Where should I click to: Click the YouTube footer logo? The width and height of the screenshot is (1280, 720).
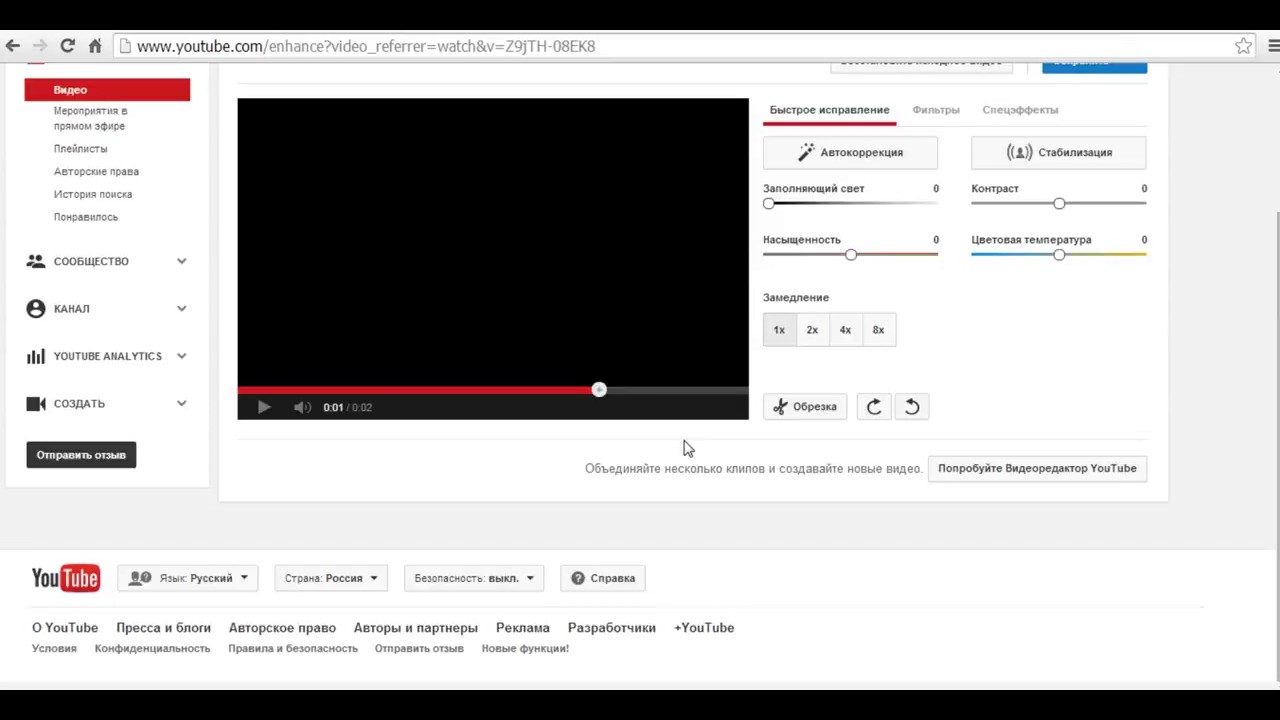66,578
